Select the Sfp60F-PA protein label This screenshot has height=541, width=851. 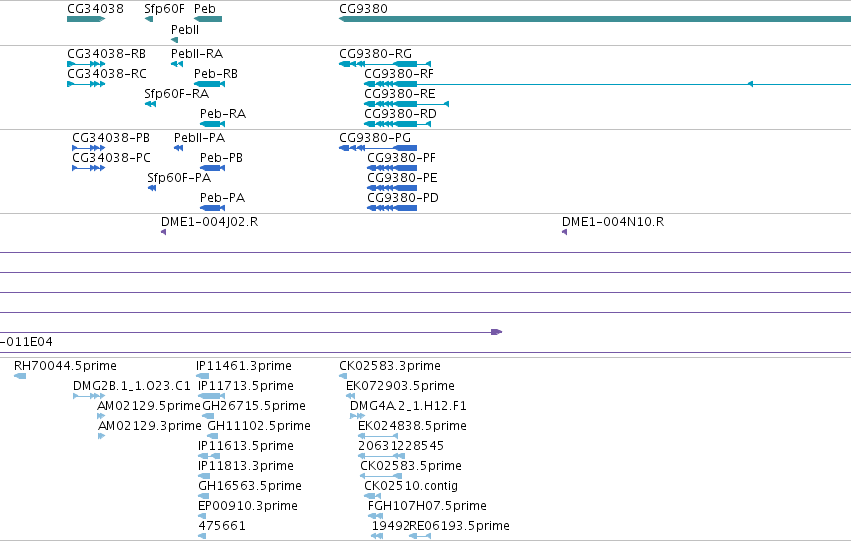click(x=179, y=178)
